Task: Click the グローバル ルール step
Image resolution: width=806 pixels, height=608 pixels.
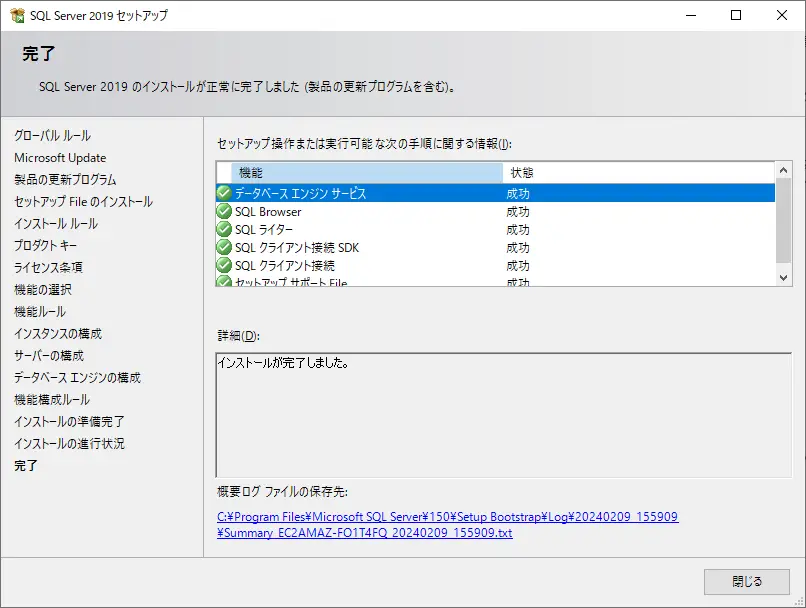Action: [52, 136]
